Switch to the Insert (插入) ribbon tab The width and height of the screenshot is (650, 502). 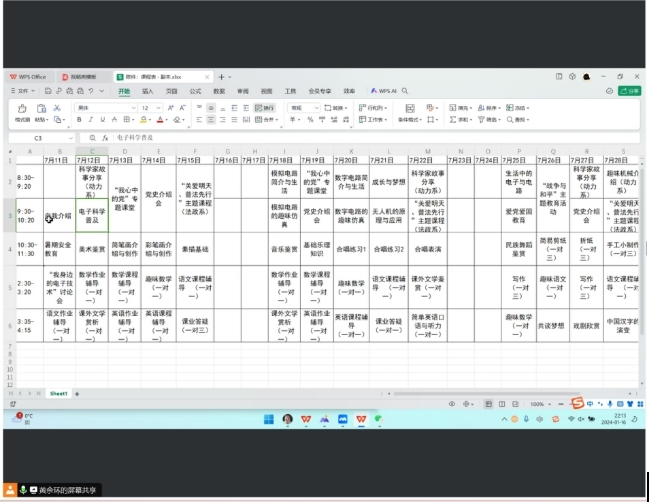point(148,90)
